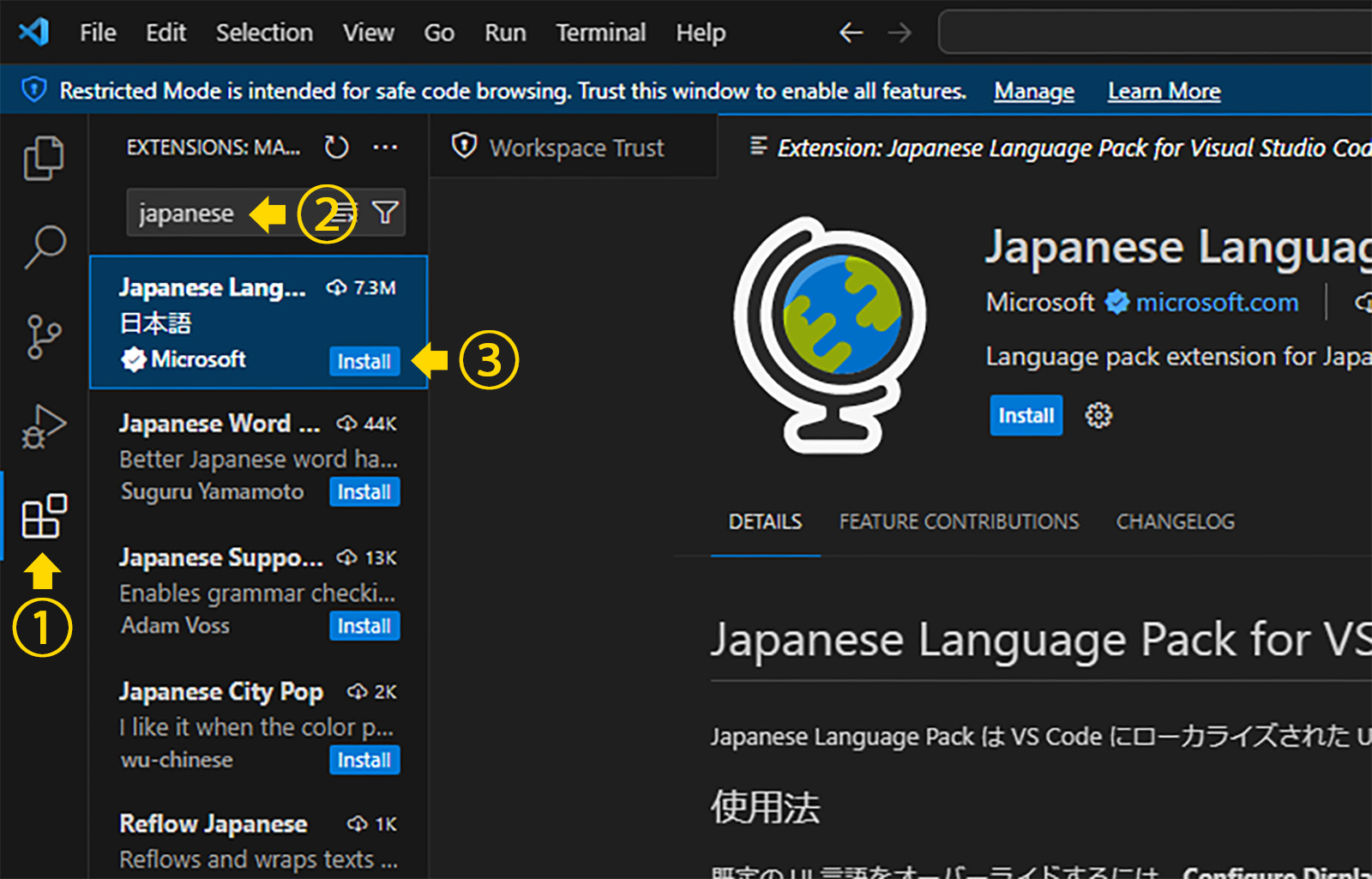Open the Explorer view in activity bar

[44, 159]
